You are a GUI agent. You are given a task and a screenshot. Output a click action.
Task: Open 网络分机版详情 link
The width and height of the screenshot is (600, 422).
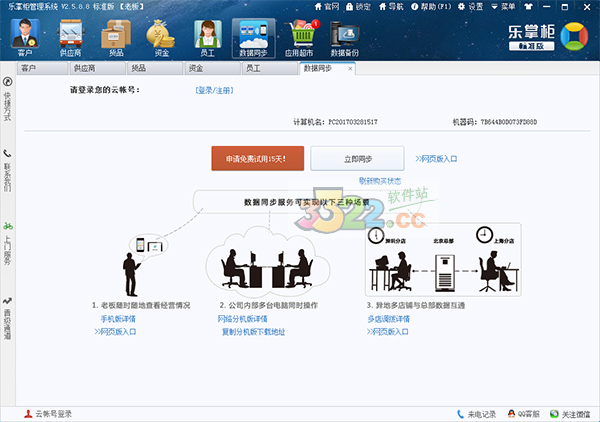point(243,319)
